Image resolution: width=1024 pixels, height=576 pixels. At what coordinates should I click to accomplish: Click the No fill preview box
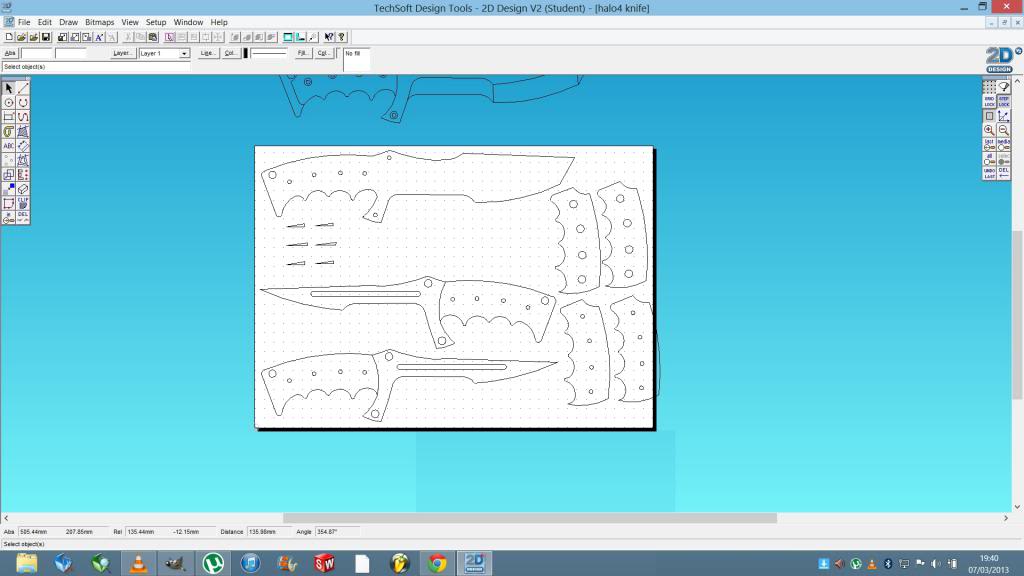point(357,59)
